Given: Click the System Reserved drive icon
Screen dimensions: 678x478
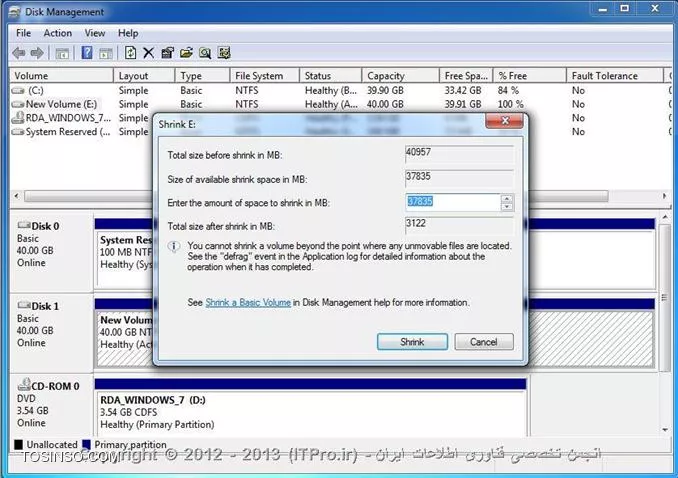Looking at the screenshot, I should [x=18, y=132].
